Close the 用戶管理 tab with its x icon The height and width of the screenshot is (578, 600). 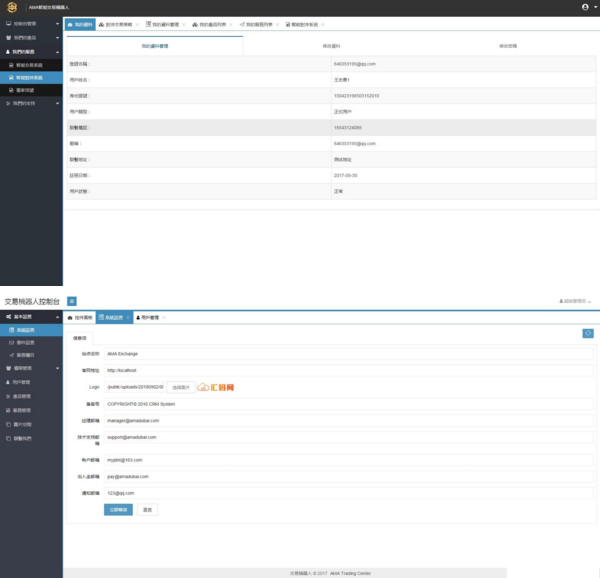(164, 318)
